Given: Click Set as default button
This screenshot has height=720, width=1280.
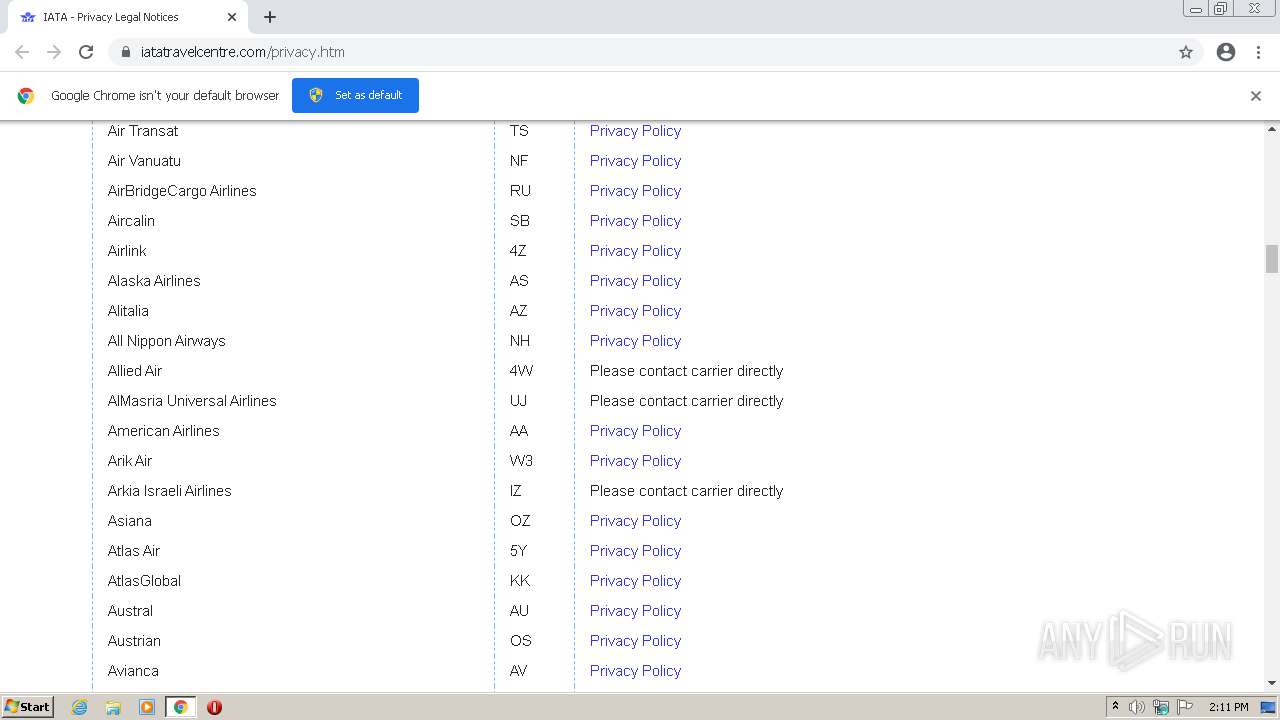Looking at the screenshot, I should point(355,95).
